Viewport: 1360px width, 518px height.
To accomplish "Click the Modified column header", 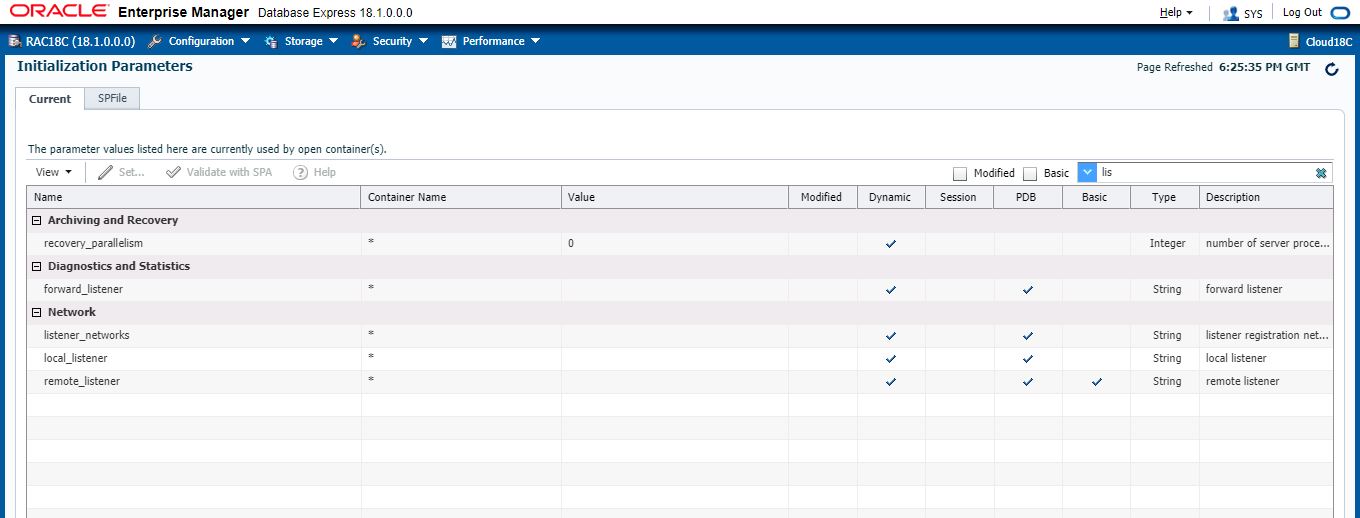I will [822, 197].
